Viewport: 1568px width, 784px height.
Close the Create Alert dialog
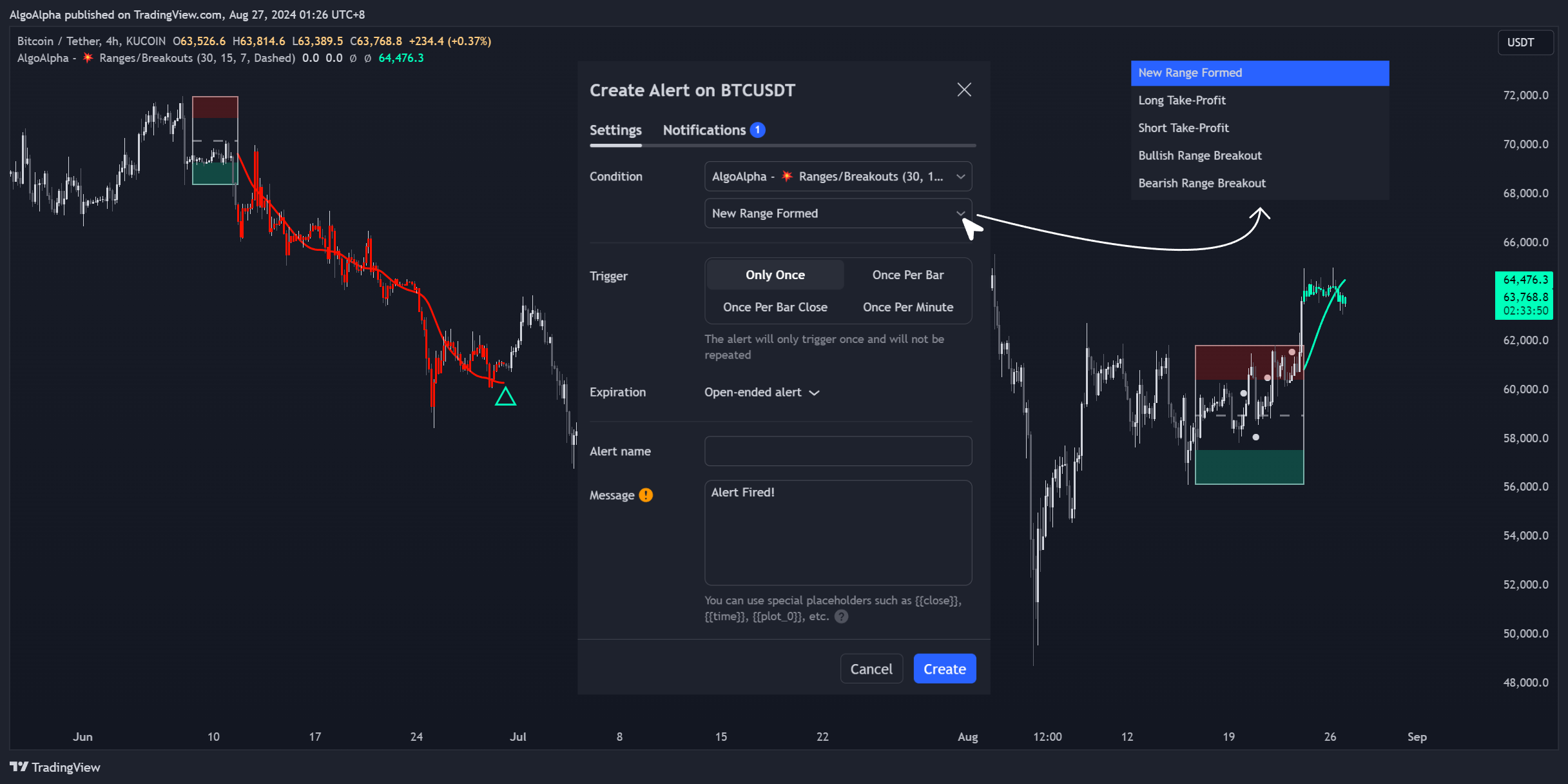963,90
